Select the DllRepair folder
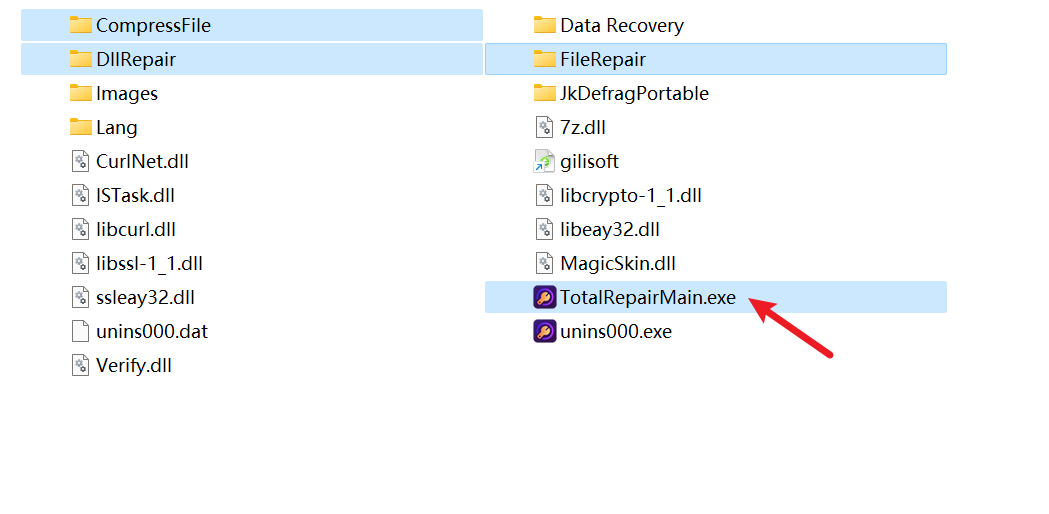The image size is (1049, 514). coord(252,59)
